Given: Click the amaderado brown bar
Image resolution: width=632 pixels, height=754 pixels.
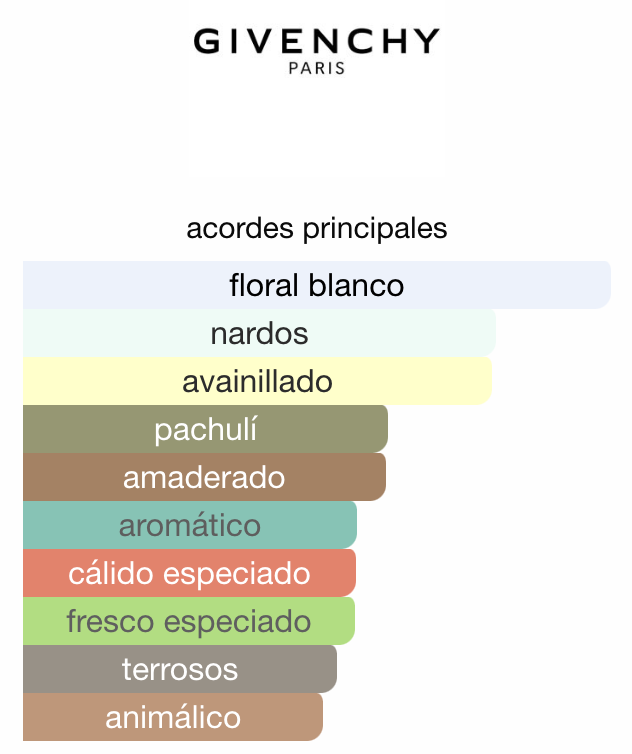Looking at the screenshot, I should coord(204,477).
